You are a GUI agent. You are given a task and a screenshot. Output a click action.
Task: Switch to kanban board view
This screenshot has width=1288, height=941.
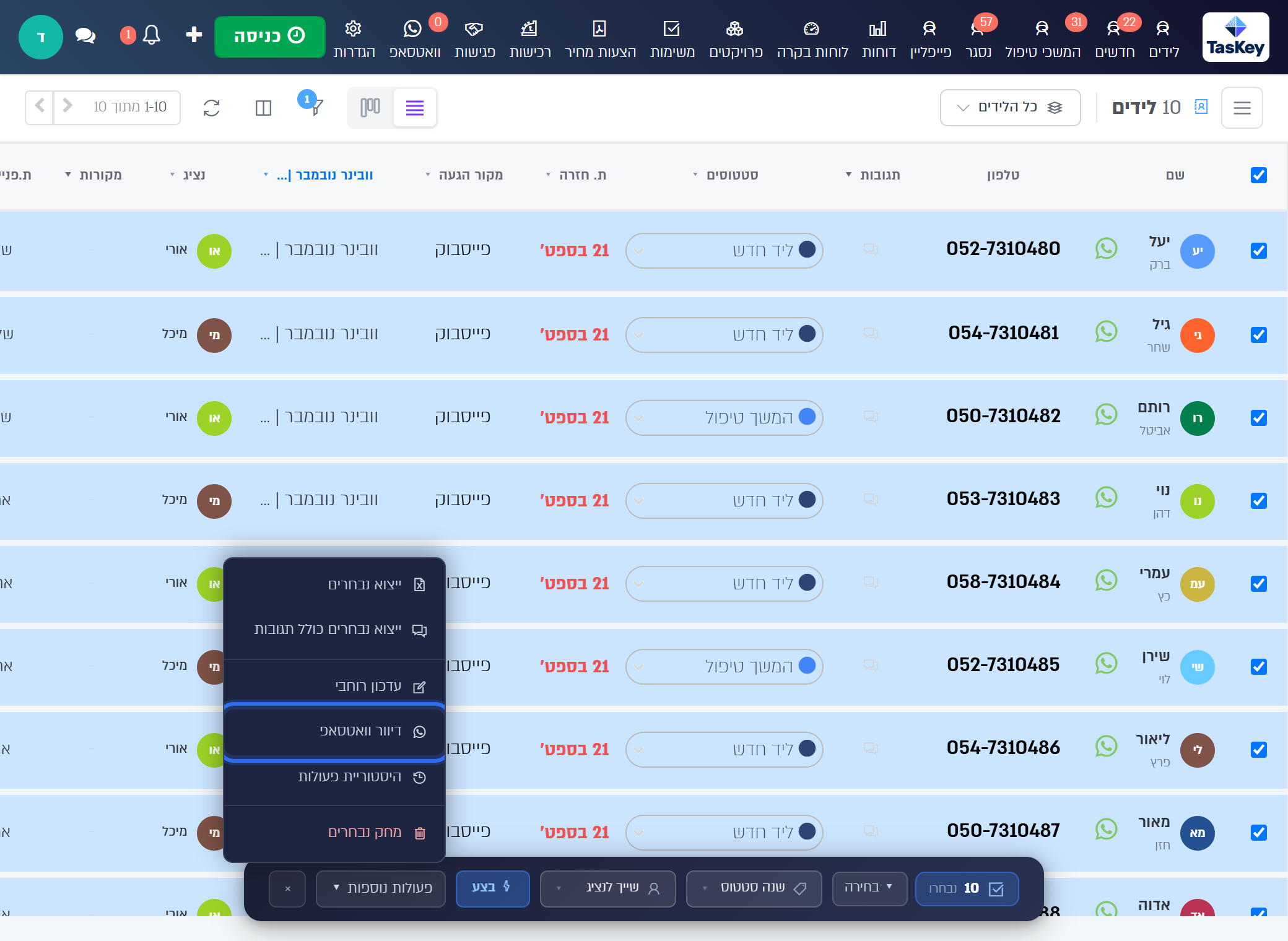(x=370, y=108)
